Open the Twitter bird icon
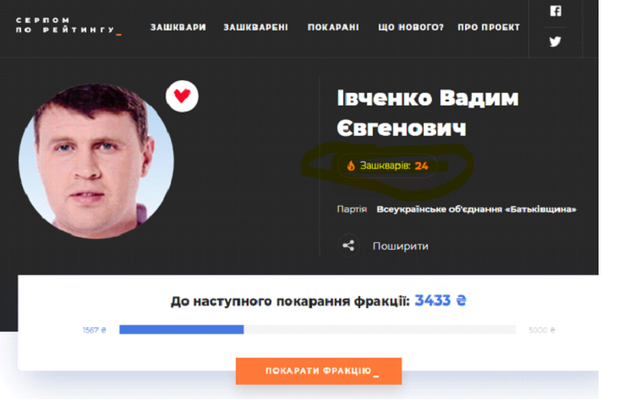This screenshot has width=640, height=400. 555,41
